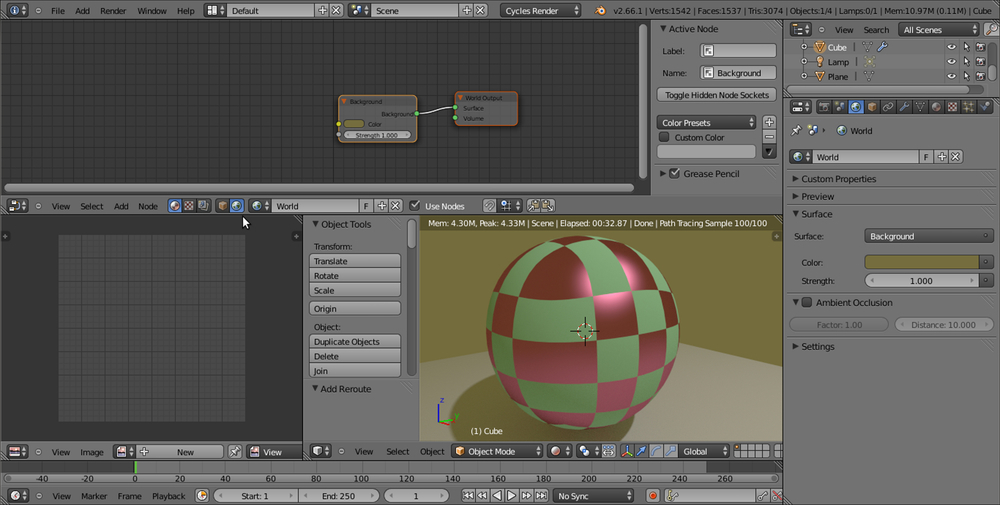
Task: Enable the Ambient Occlusion checkbox
Action: point(807,302)
